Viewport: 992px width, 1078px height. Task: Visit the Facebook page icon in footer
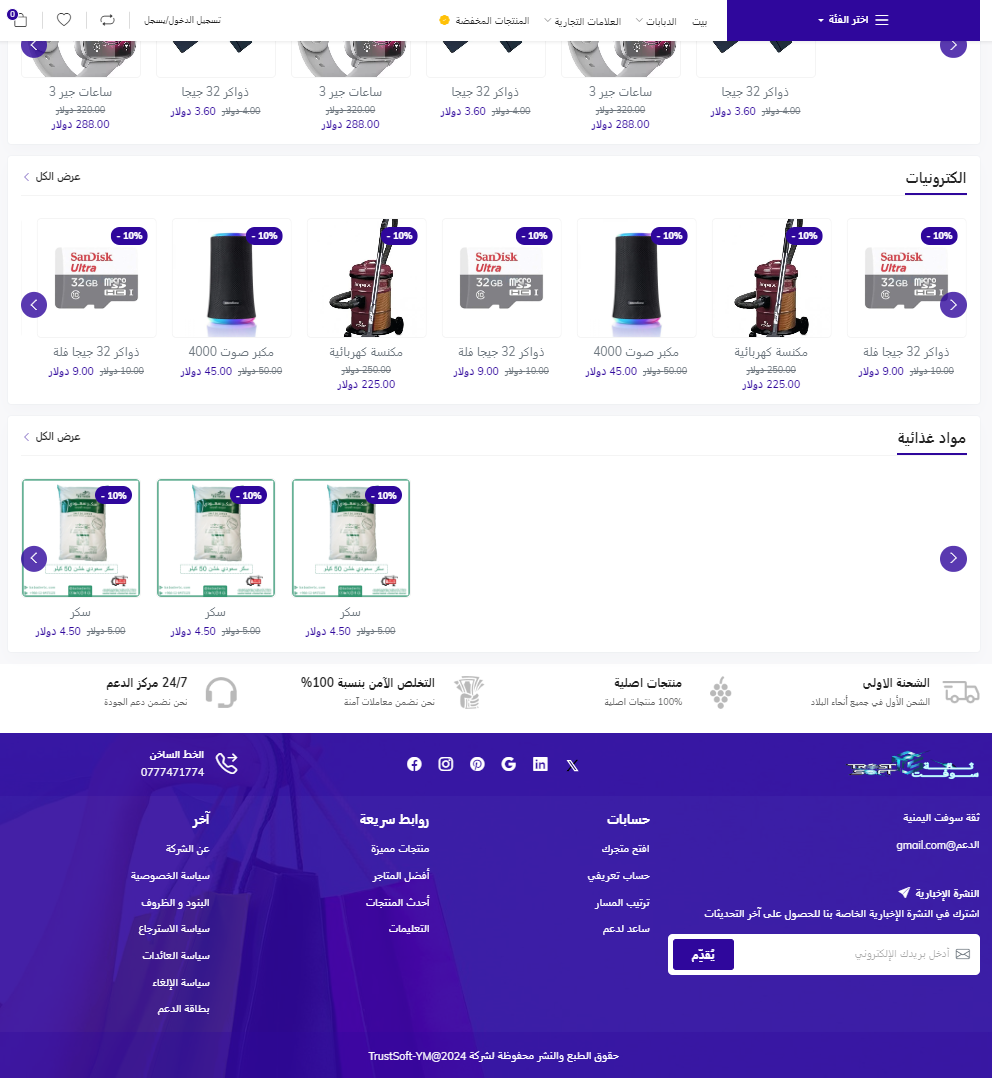point(414,764)
